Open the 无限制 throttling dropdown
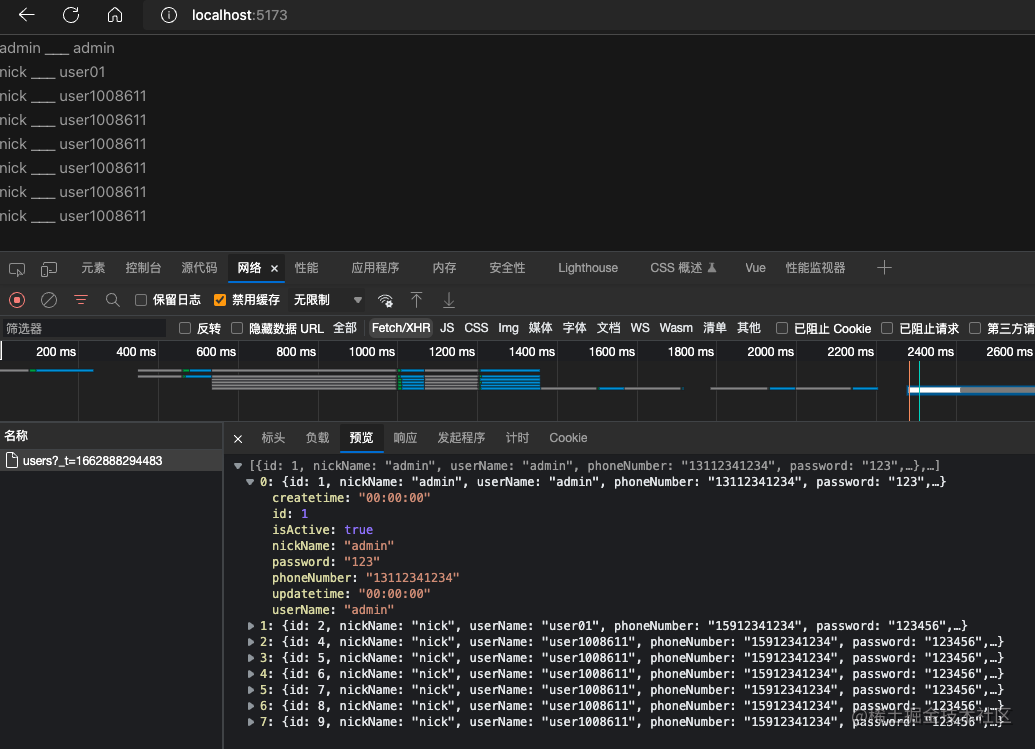 (x=328, y=300)
